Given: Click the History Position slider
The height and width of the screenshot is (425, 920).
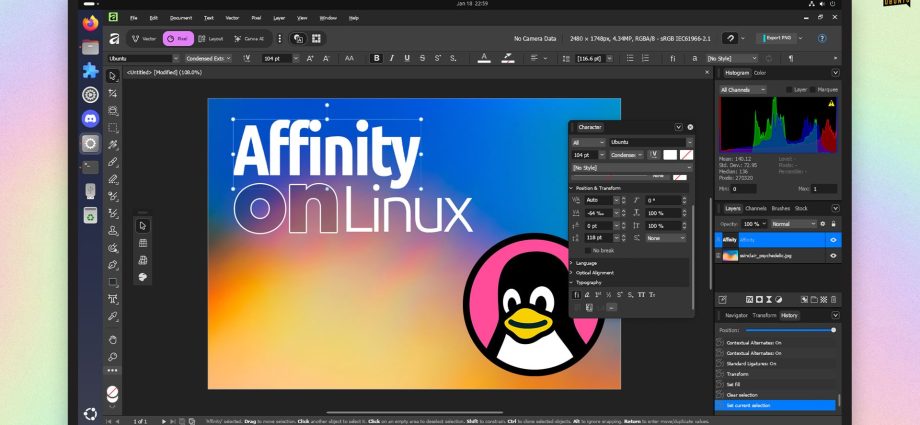Looking at the screenshot, I should click(x=789, y=330).
